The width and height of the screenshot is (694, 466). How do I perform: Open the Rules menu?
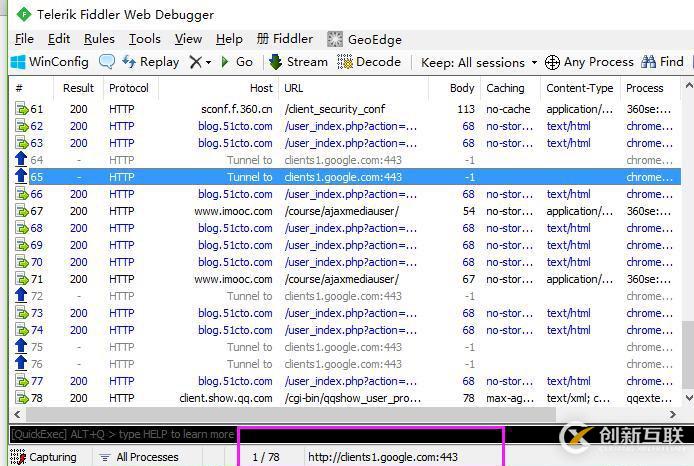click(99, 39)
